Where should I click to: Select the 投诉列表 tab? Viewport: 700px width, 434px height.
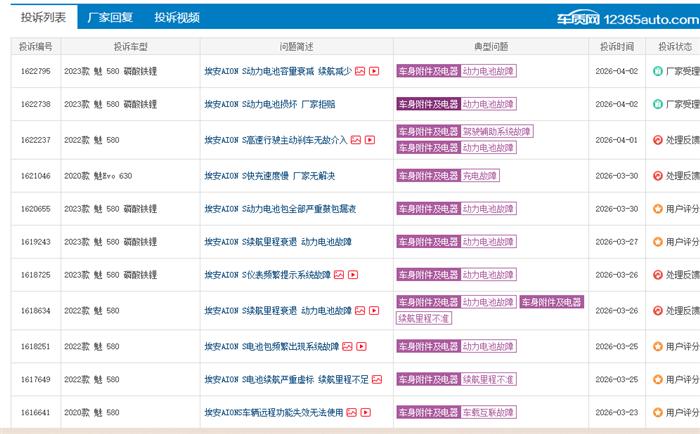click(43, 18)
